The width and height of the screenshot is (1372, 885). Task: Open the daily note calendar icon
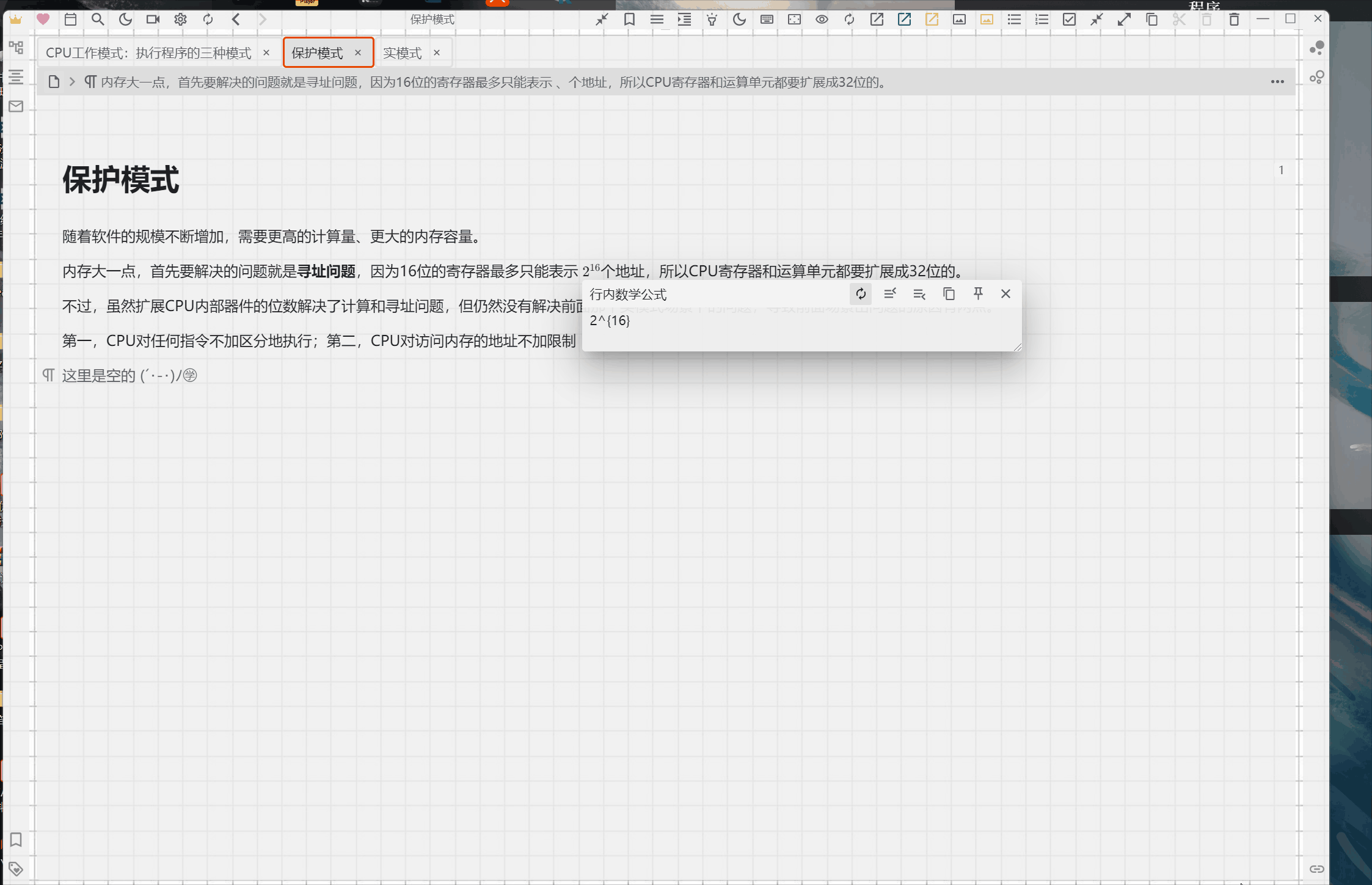tap(70, 19)
